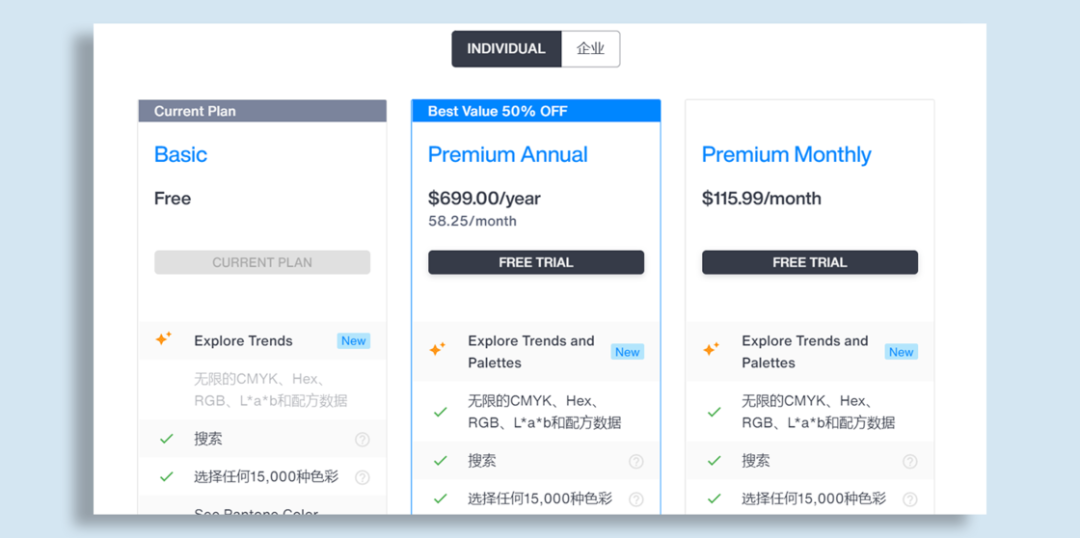Start FREE TRIAL for Premium Monthly
This screenshot has height=538, width=1080.
point(810,262)
